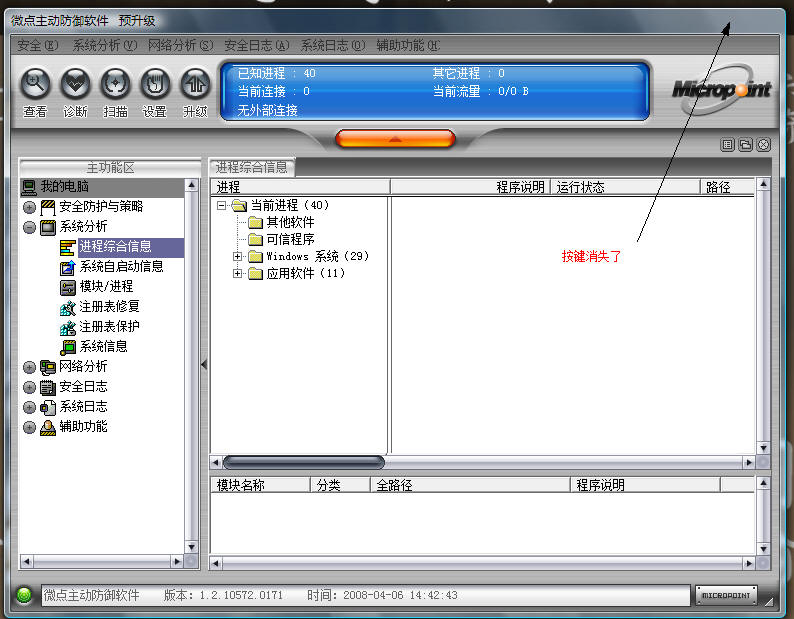This screenshot has height=619, width=794.
Task: Click the process list horizontal scrollbar thumb
Action: coord(303,462)
